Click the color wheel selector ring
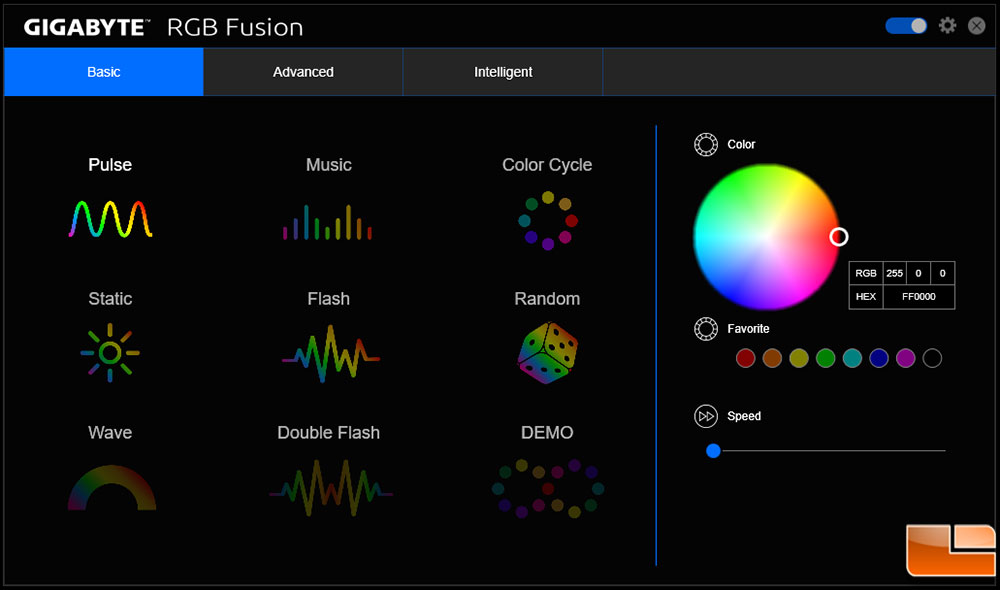The width and height of the screenshot is (1000, 590). click(839, 237)
